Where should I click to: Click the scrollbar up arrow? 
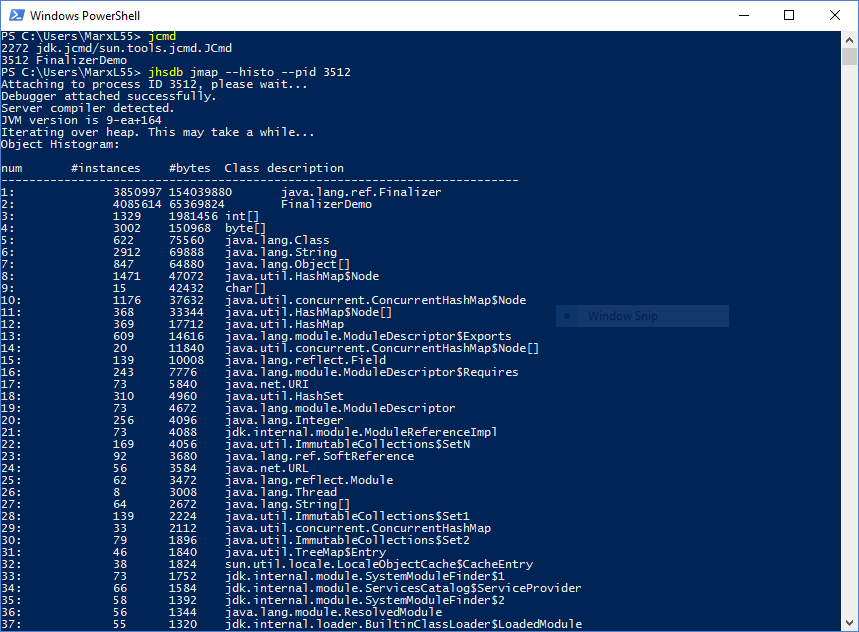point(849,40)
